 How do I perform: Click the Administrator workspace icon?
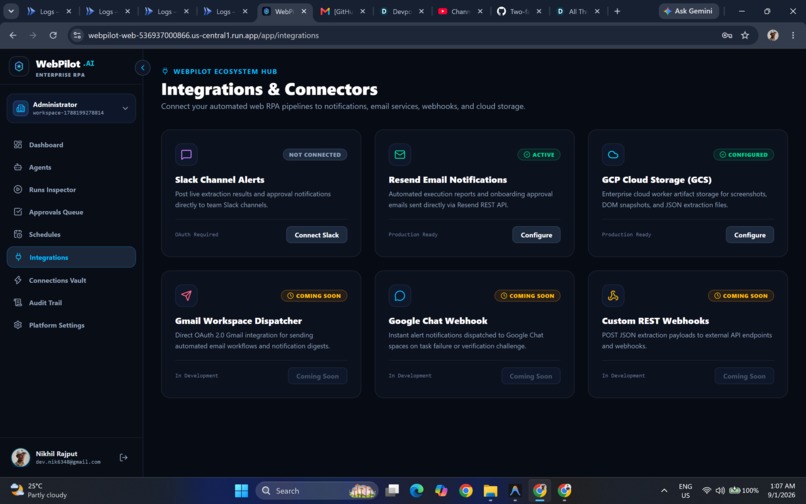[x=21, y=109]
